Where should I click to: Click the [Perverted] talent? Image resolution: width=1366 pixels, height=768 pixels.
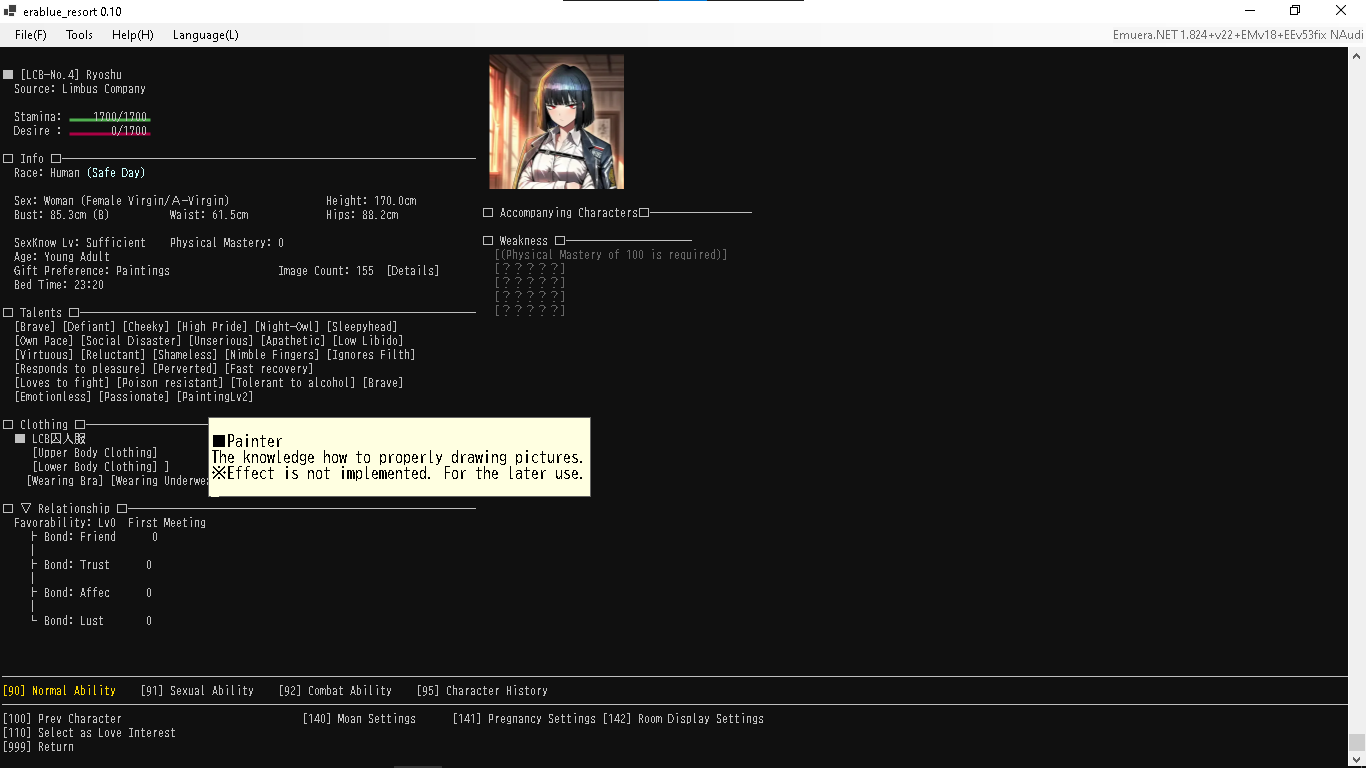point(185,369)
